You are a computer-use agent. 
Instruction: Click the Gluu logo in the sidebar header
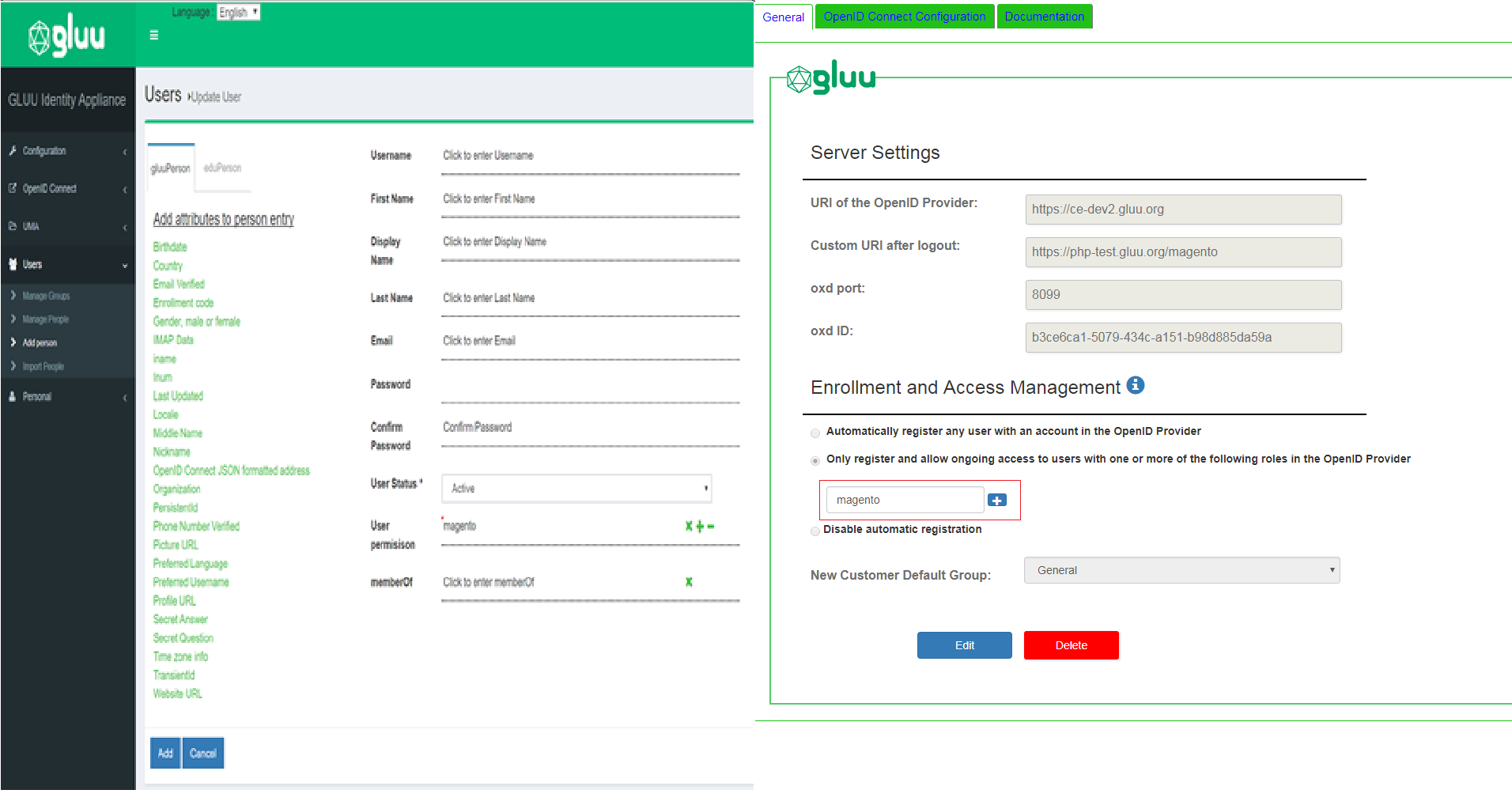tap(66, 35)
